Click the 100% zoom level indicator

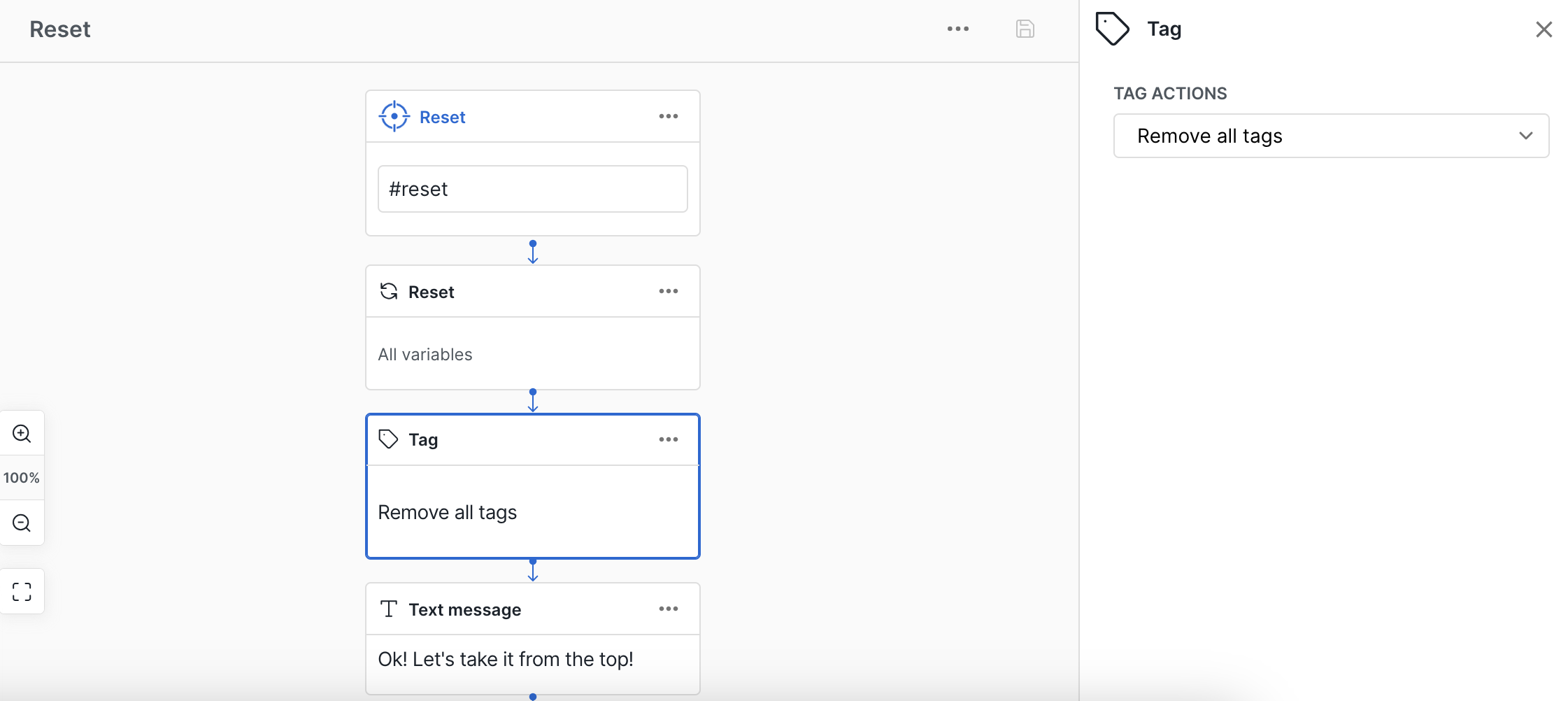pyautogui.click(x=22, y=478)
